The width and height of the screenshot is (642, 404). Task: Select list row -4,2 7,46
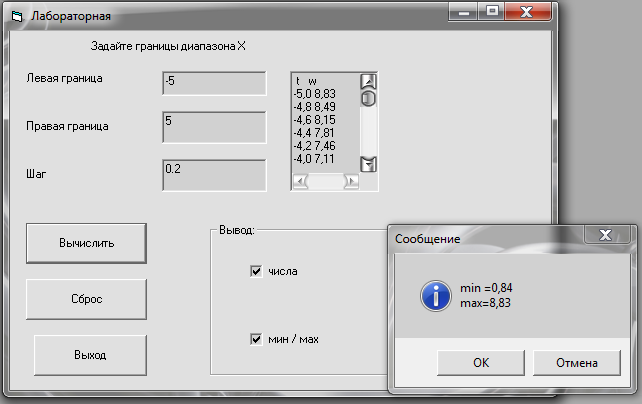[314, 146]
